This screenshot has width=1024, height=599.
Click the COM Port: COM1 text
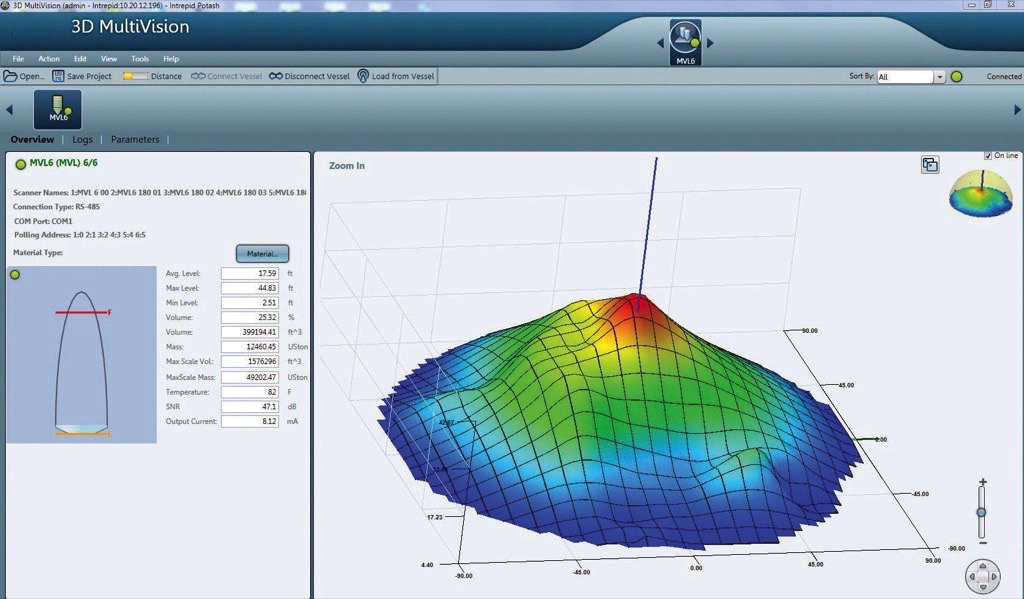coord(43,221)
